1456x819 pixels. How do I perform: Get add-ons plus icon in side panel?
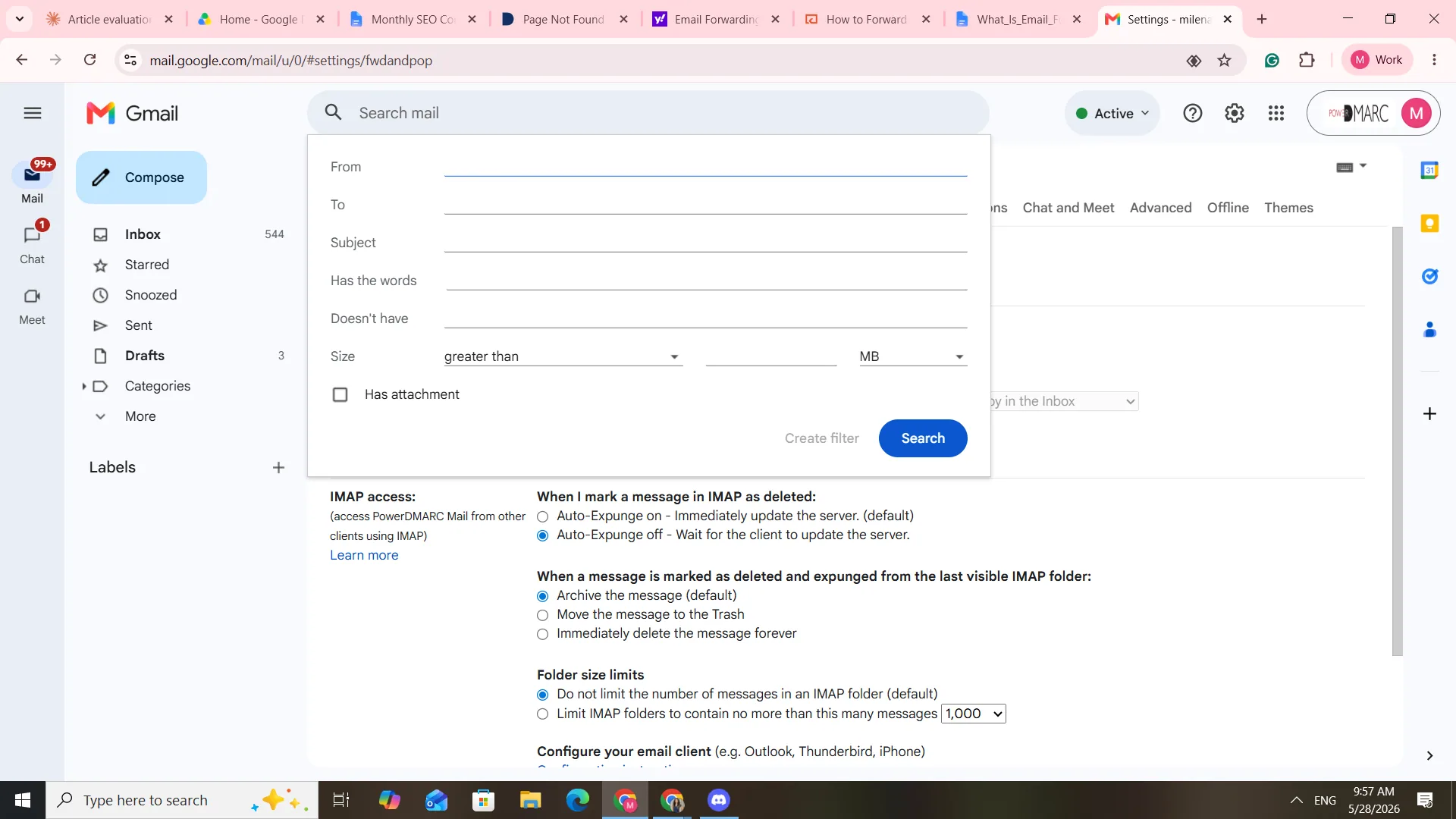coord(1429,414)
